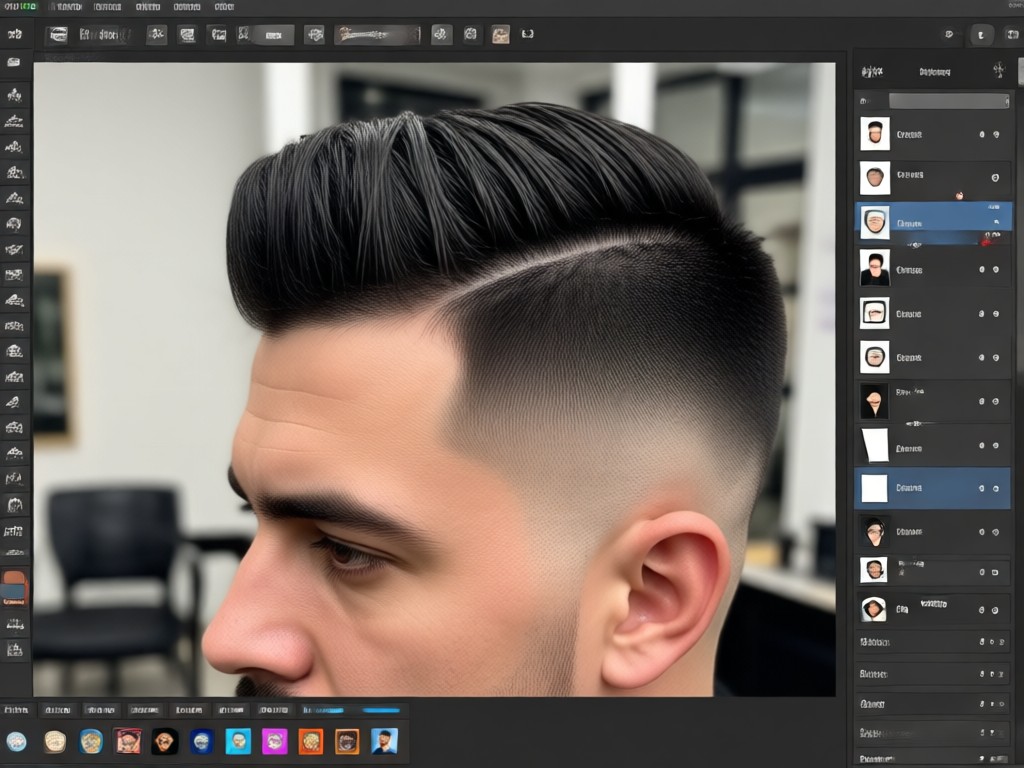The image size is (1024, 768).
Task: Select layer showing person in black clothing
Action: [x=933, y=269]
